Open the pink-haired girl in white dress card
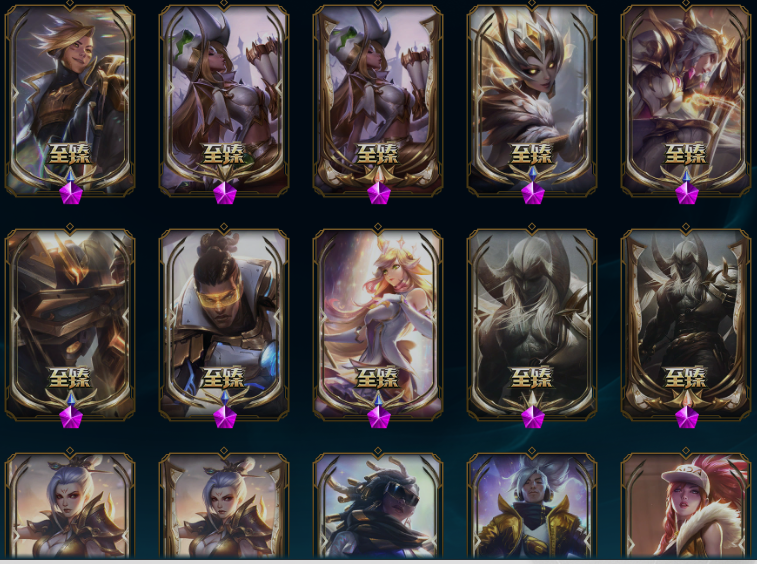The image size is (757, 564). 378,323
